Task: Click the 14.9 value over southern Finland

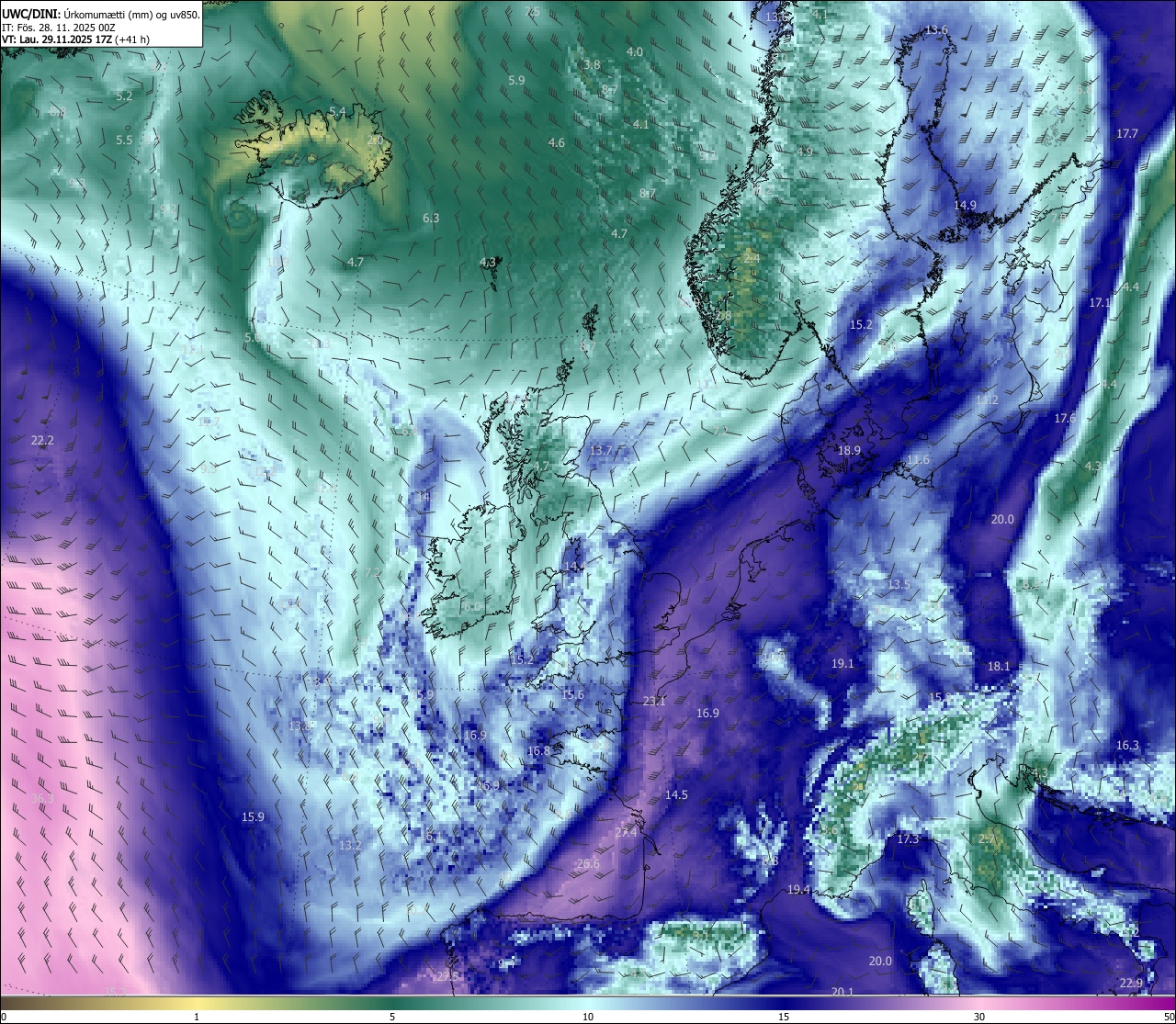Action: 965,206
